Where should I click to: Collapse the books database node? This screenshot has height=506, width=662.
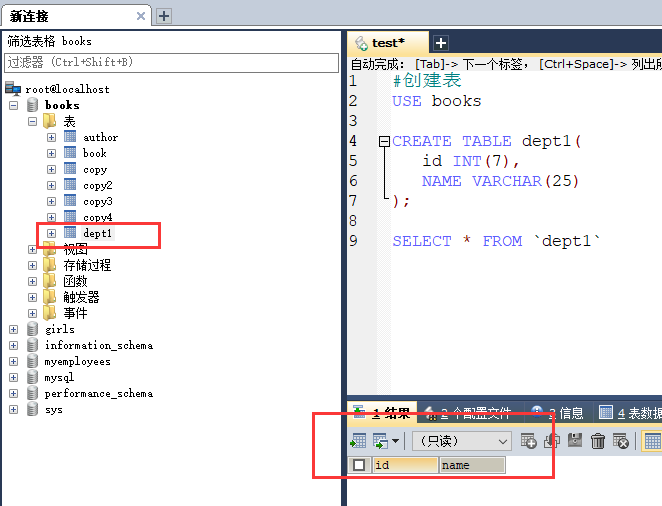pyautogui.click(x=14, y=105)
